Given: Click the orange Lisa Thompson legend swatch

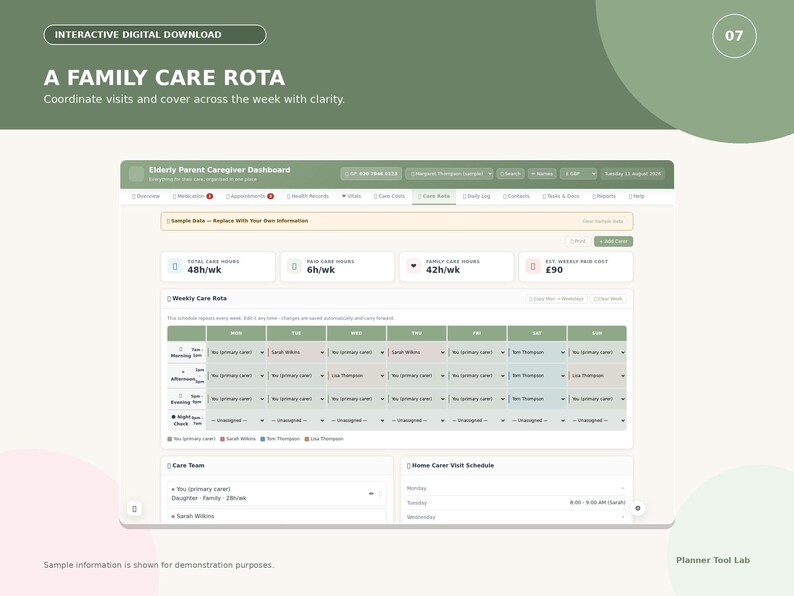Looking at the screenshot, I should click(x=307, y=439).
